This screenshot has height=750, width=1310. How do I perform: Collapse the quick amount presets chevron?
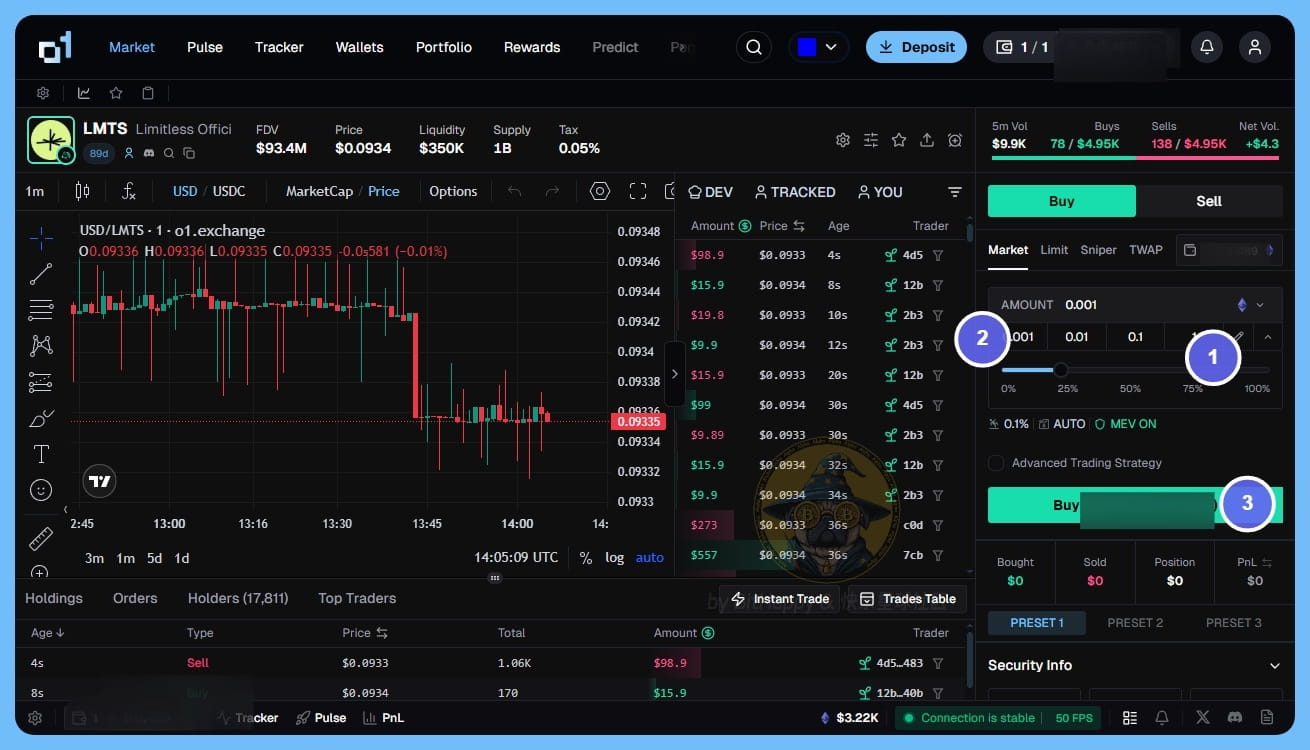[x=1268, y=337]
